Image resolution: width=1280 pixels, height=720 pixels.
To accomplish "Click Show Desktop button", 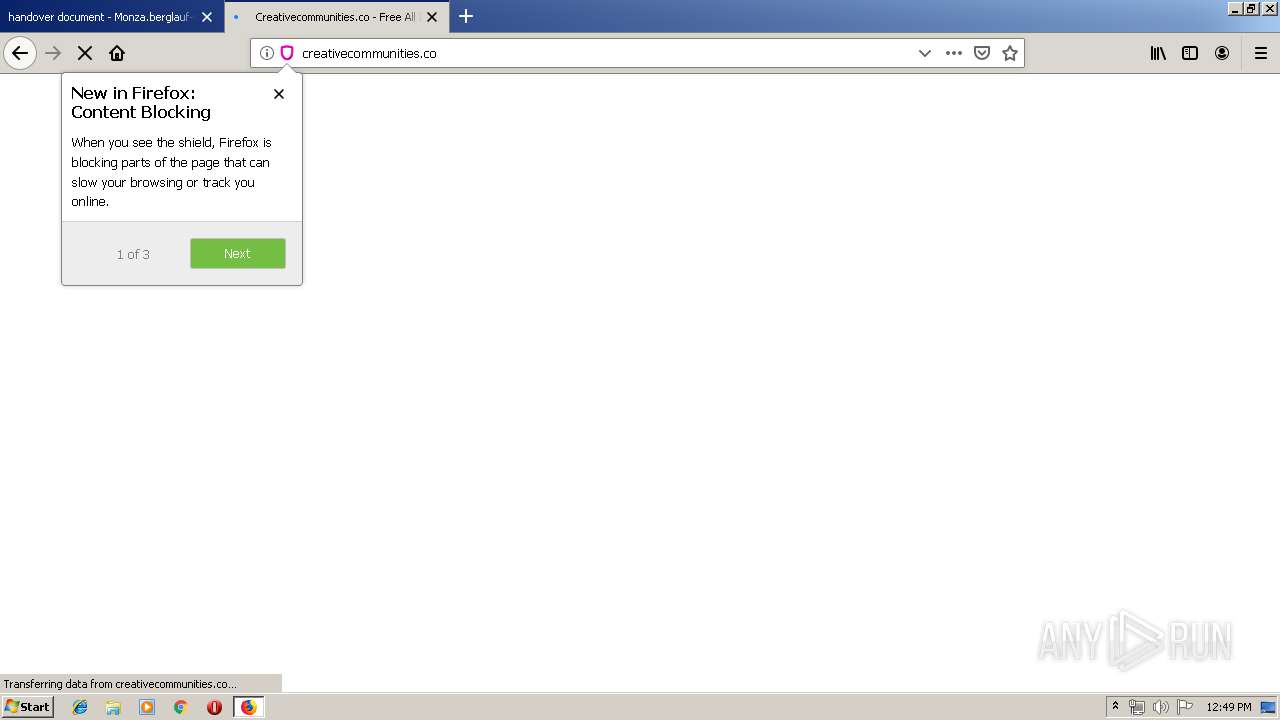I will (x=1269, y=707).
